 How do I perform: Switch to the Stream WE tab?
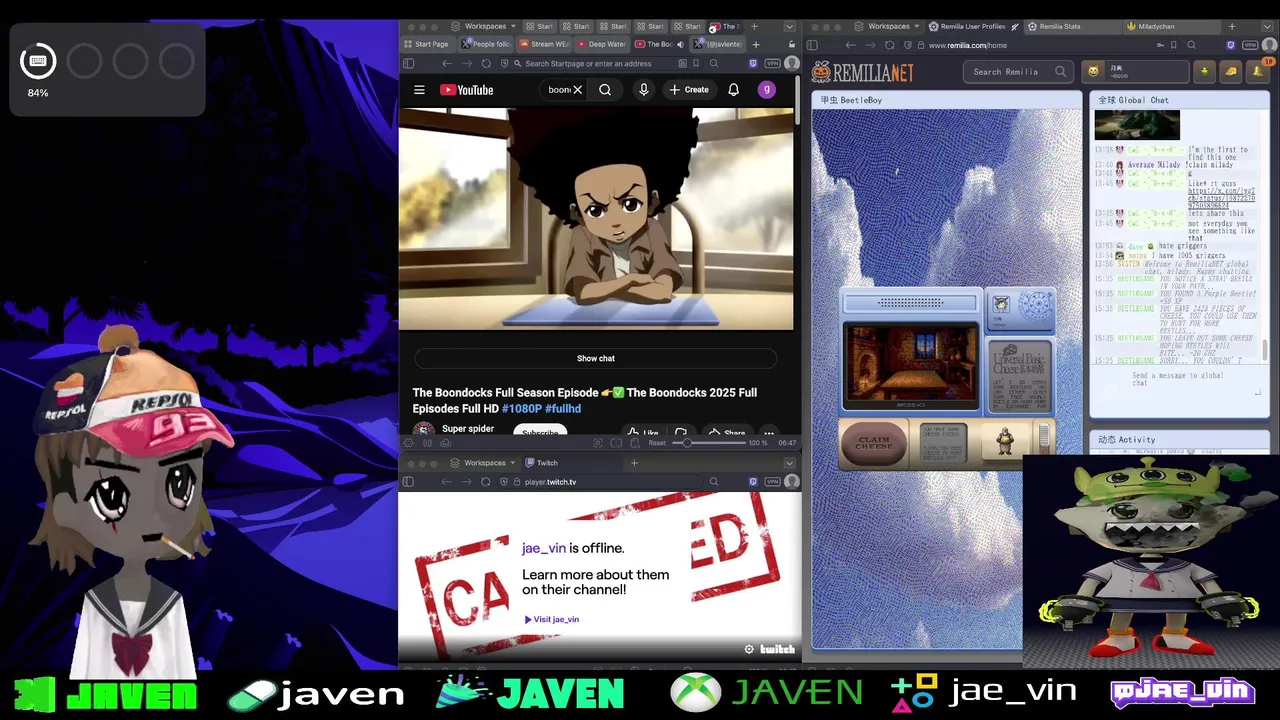pyautogui.click(x=544, y=44)
